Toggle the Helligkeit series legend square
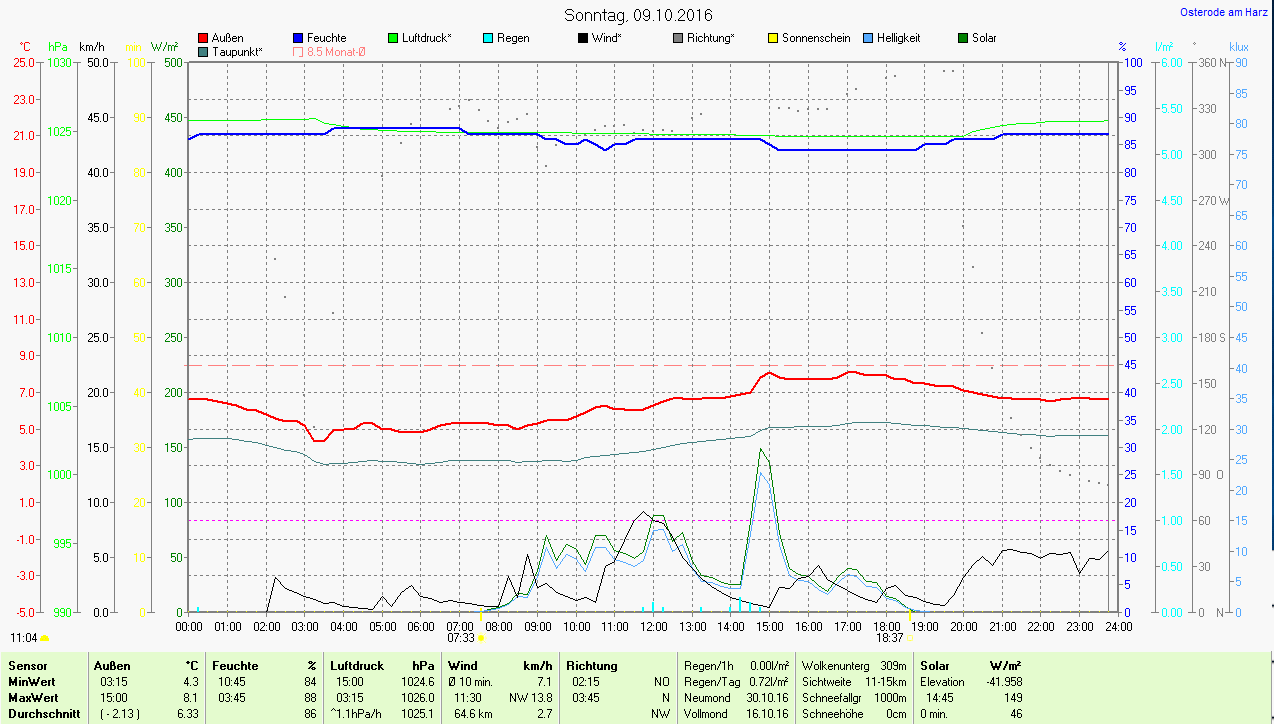Viewport: 1274px width, 724px height. pos(868,38)
